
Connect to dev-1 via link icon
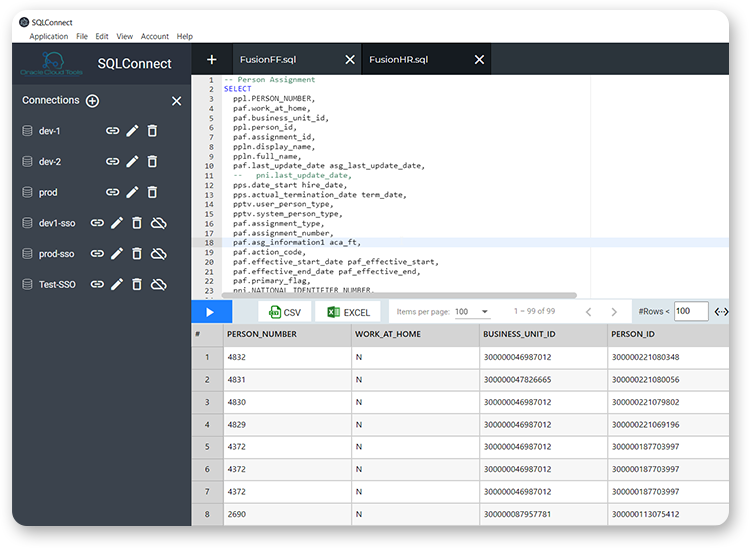(112, 131)
